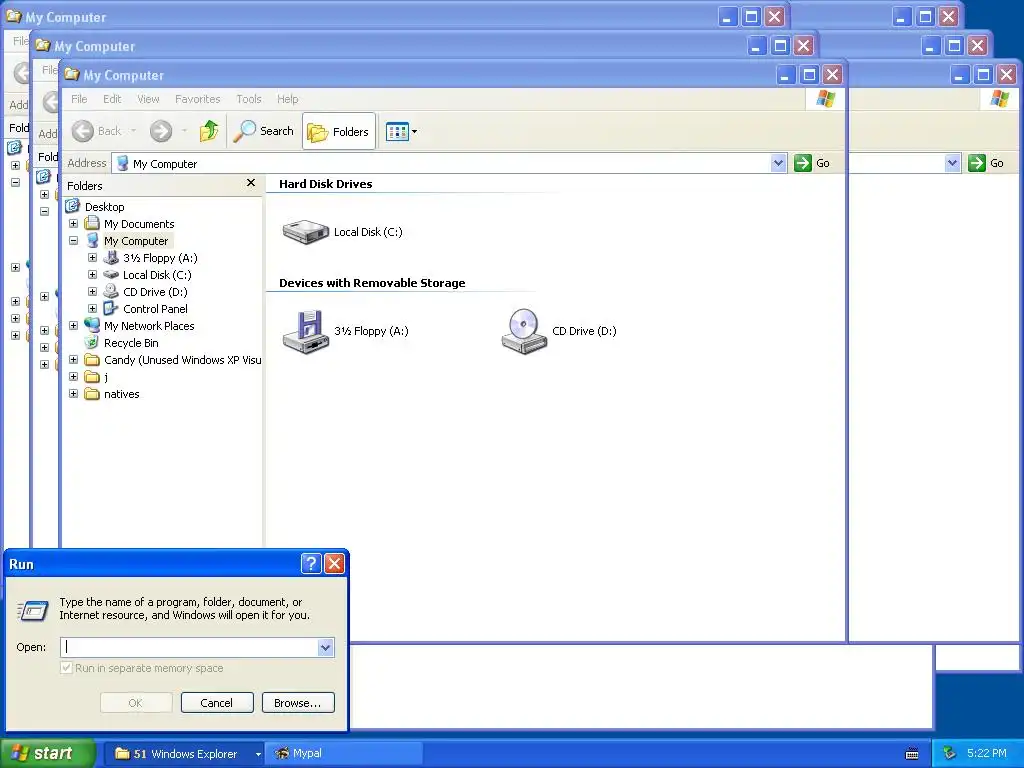This screenshot has height=768, width=1024.
Task: Expand 3½ Floppy (A:) tree node
Action: (x=92, y=257)
